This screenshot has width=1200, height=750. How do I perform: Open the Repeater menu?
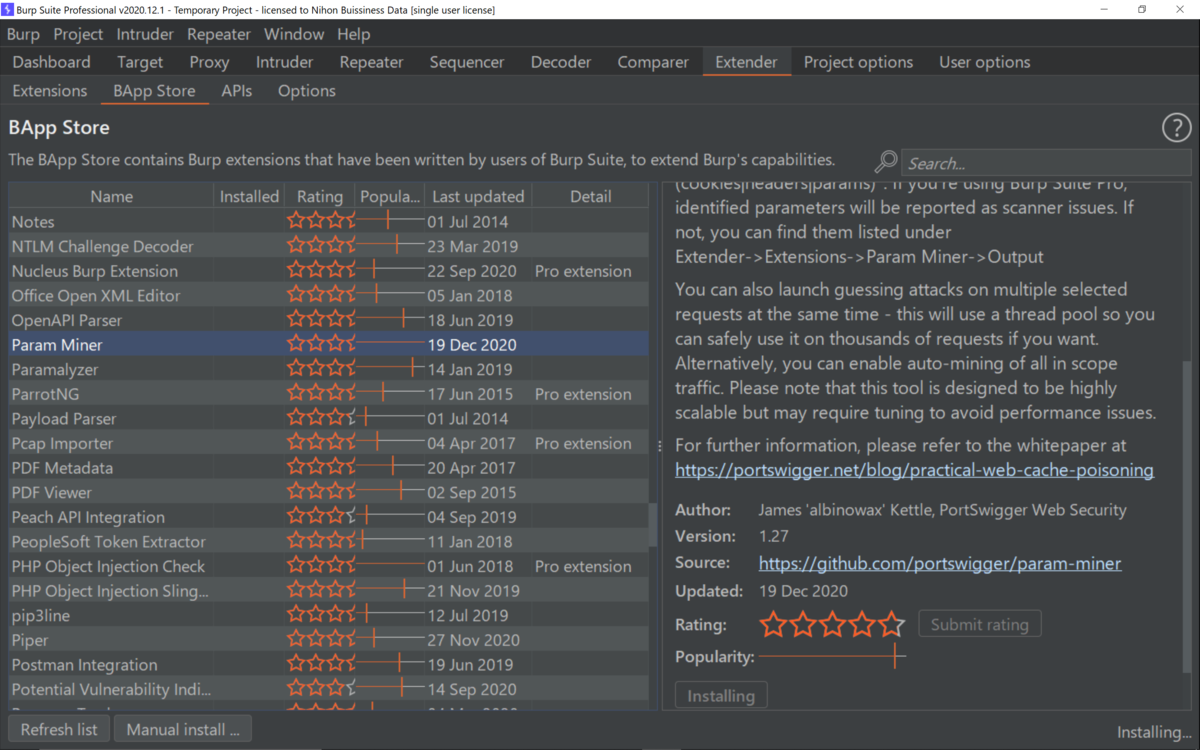pyautogui.click(x=219, y=34)
